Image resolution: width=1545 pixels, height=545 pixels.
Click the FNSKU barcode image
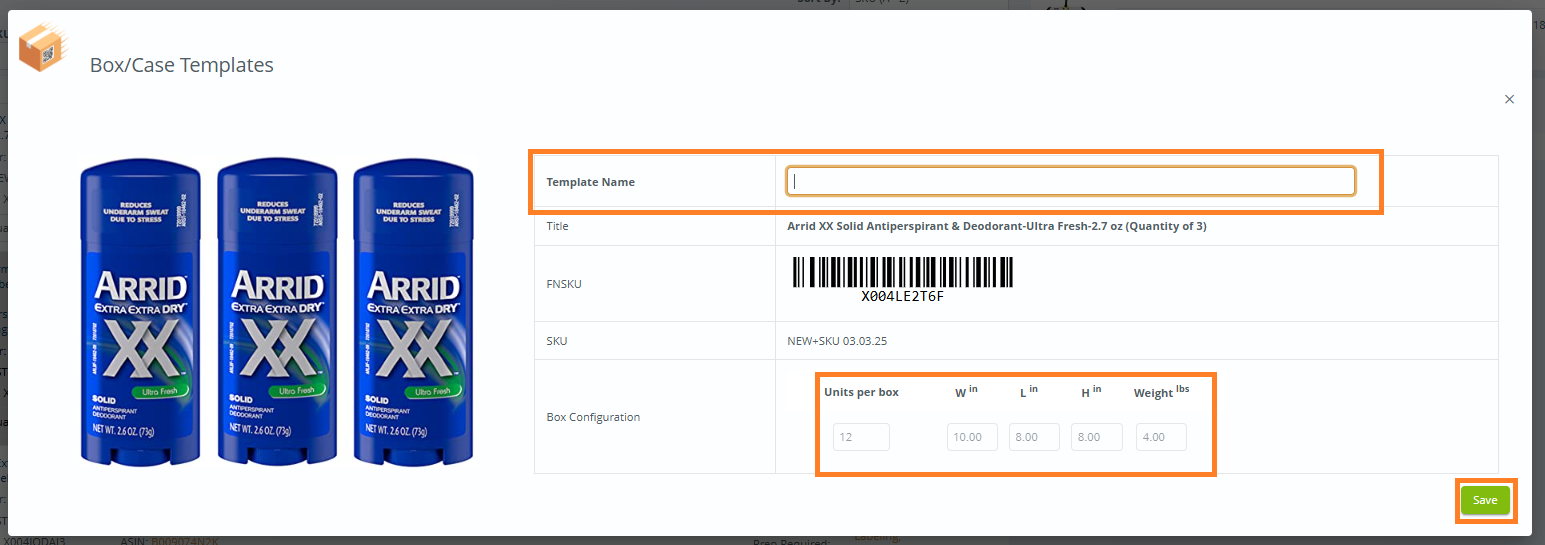902,273
